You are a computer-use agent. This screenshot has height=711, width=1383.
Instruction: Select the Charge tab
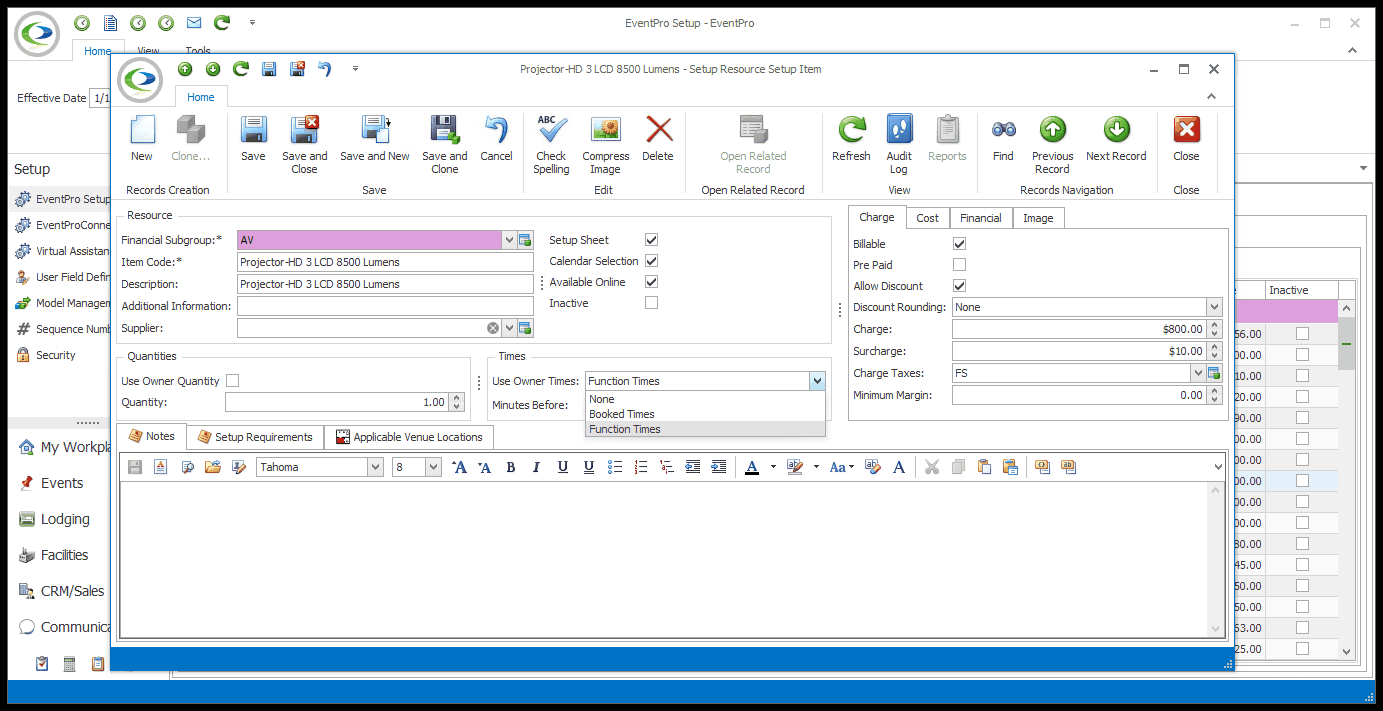877,217
